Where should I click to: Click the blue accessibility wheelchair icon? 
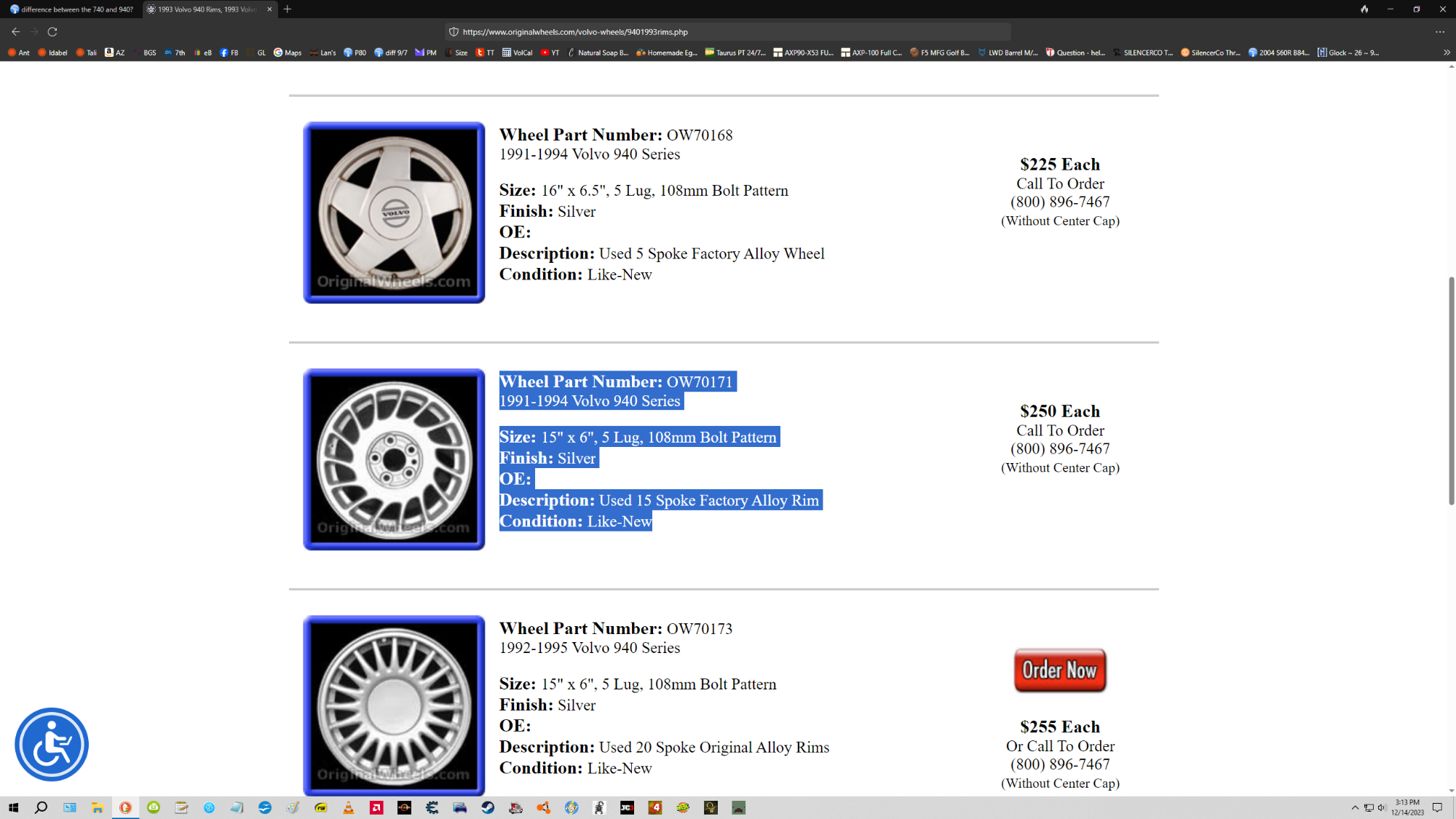(x=51, y=744)
